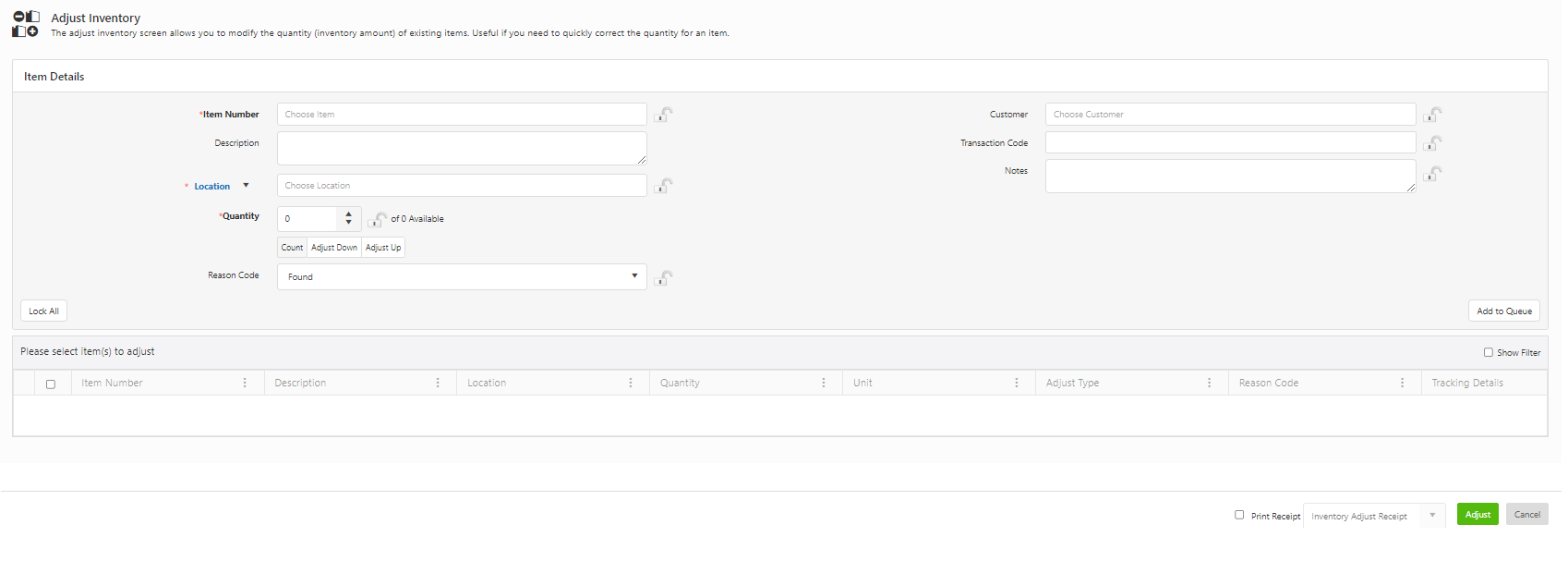
Task: Toggle the lock icon next to Location field
Action: pyautogui.click(x=663, y=186)
